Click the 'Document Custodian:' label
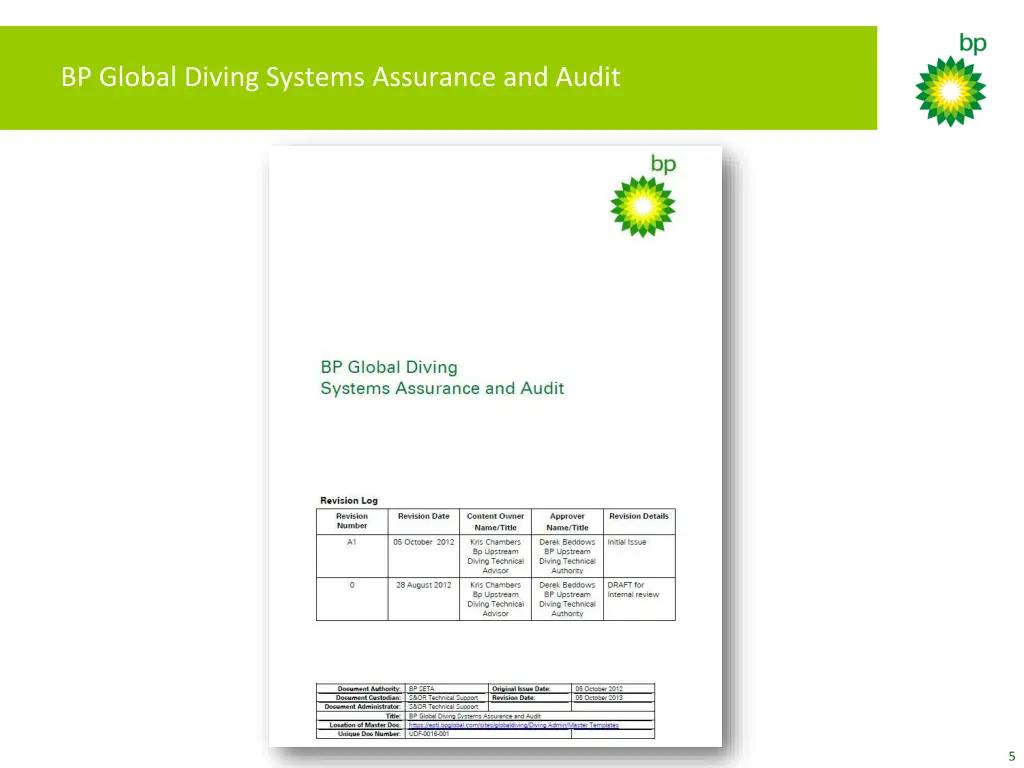 click(368, 697)
